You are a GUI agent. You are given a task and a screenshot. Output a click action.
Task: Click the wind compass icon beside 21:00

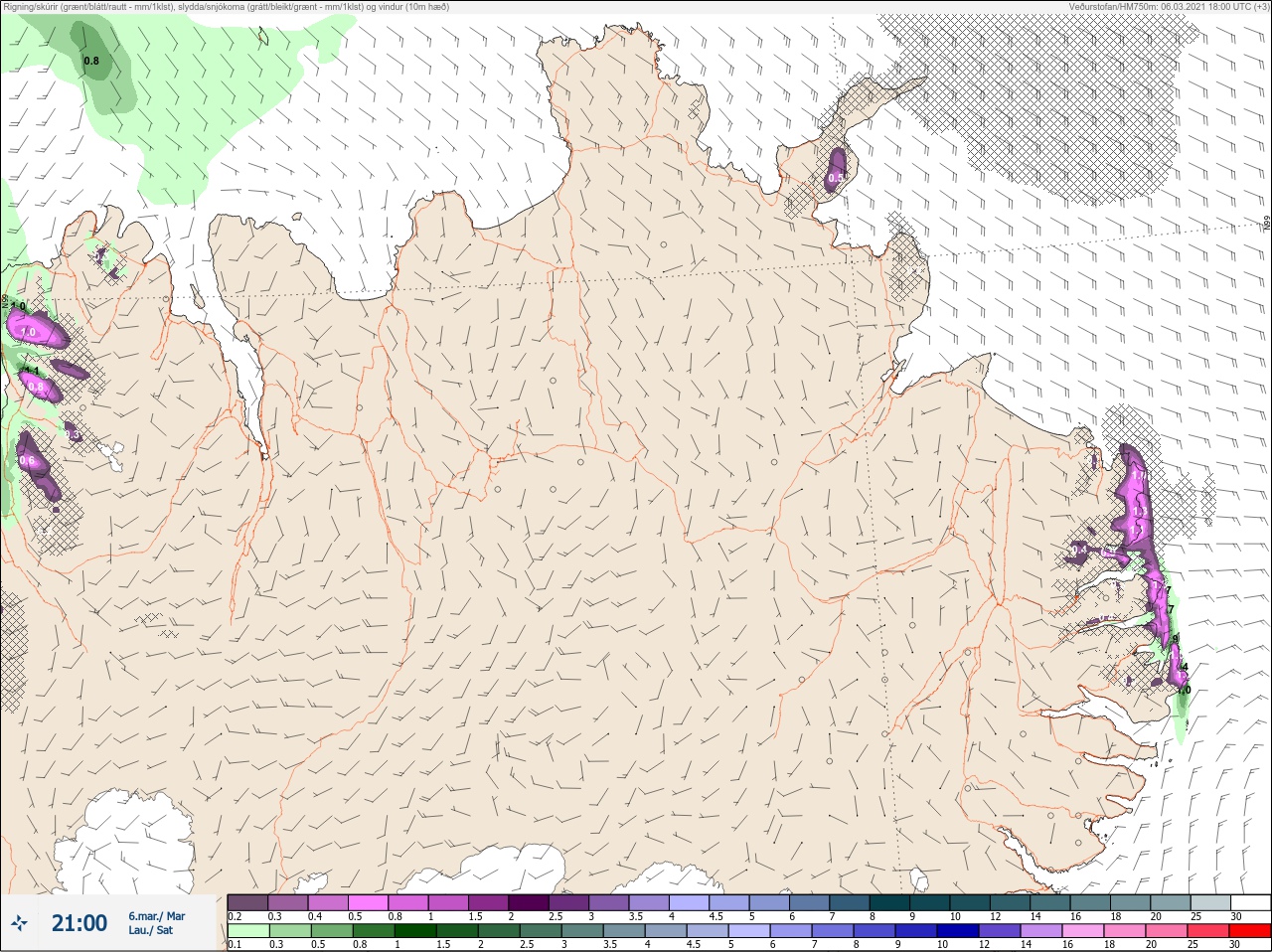20,923
